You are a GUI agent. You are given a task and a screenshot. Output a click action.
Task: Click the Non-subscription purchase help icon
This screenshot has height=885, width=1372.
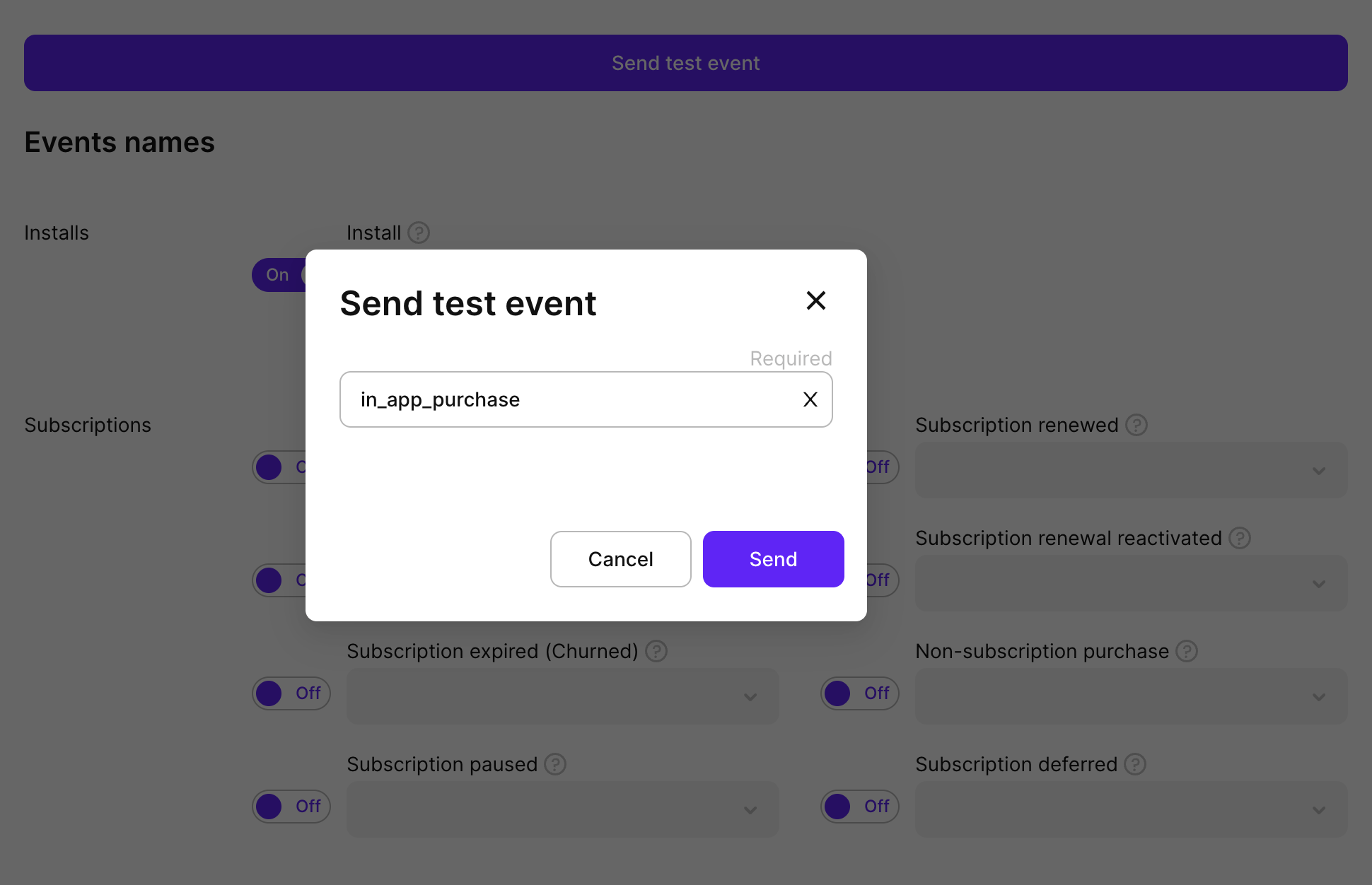1186,651
